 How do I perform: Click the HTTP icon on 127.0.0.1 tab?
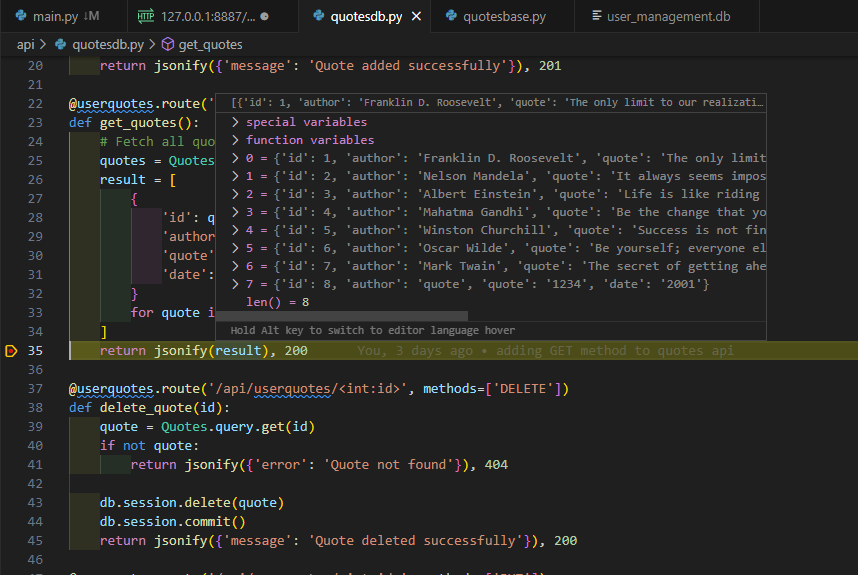(146, 16)
